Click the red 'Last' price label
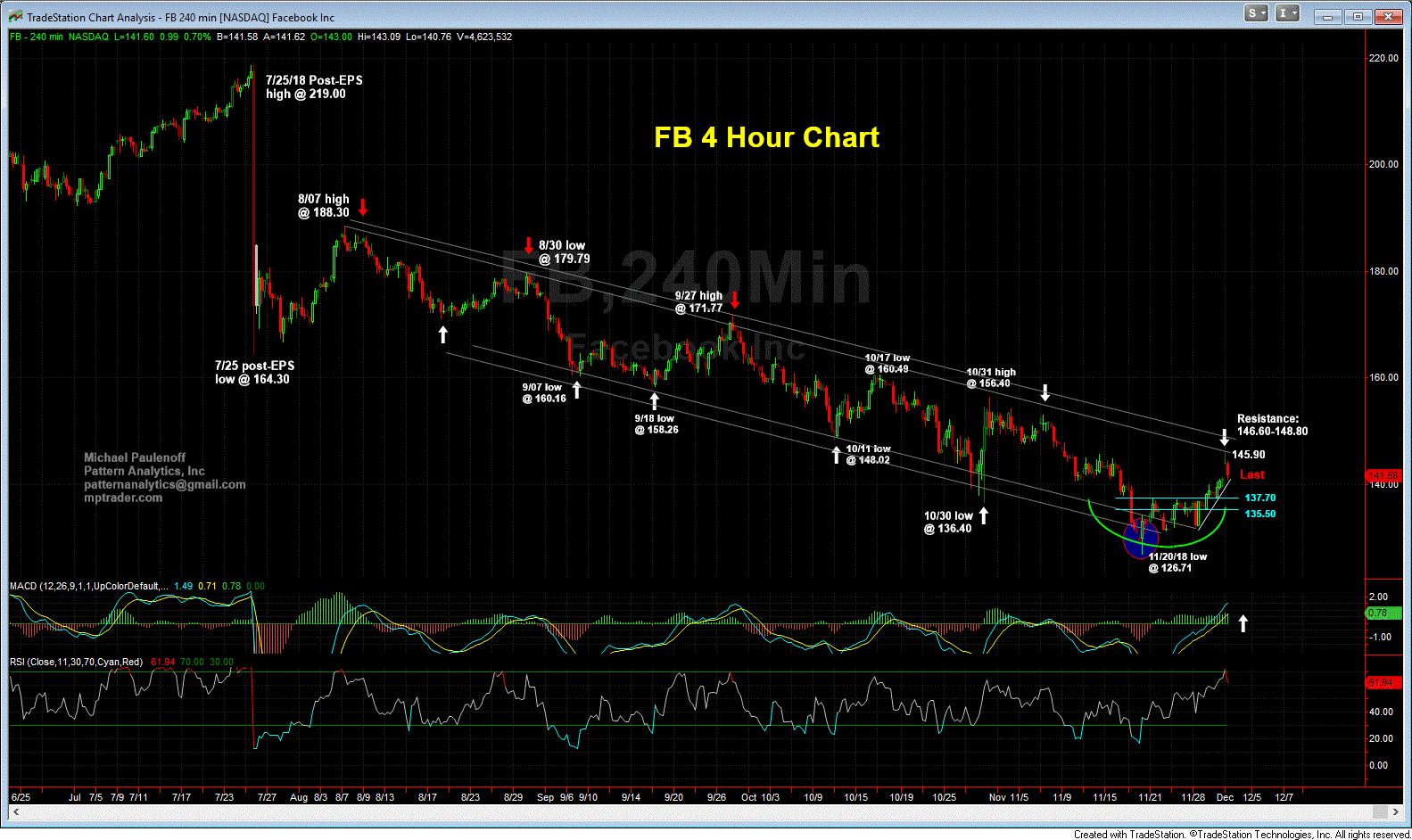The image size is (1412, 840). coord(1252,474)
